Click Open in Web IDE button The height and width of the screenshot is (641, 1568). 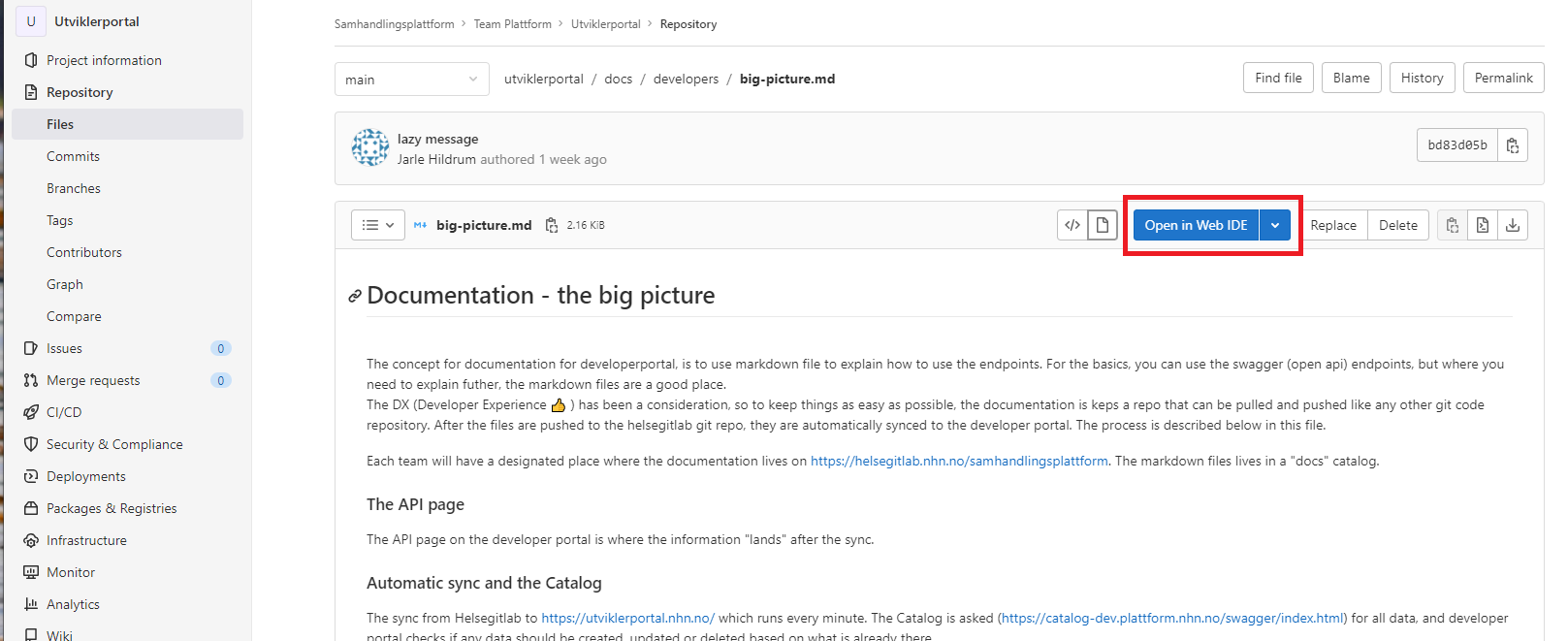pyautogui.click(x=1196, y=225)
